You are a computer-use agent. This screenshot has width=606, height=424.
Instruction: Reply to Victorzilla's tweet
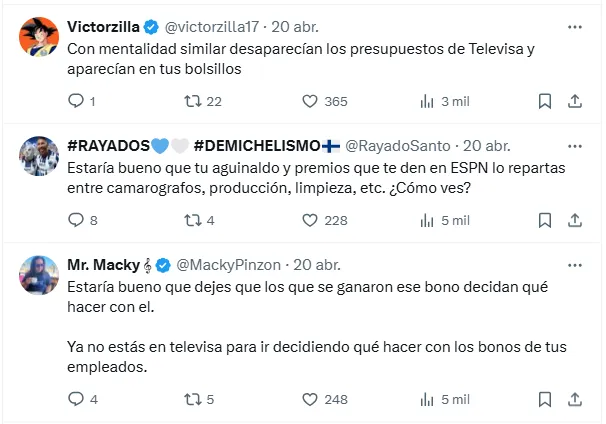click(x=76, y=101)
